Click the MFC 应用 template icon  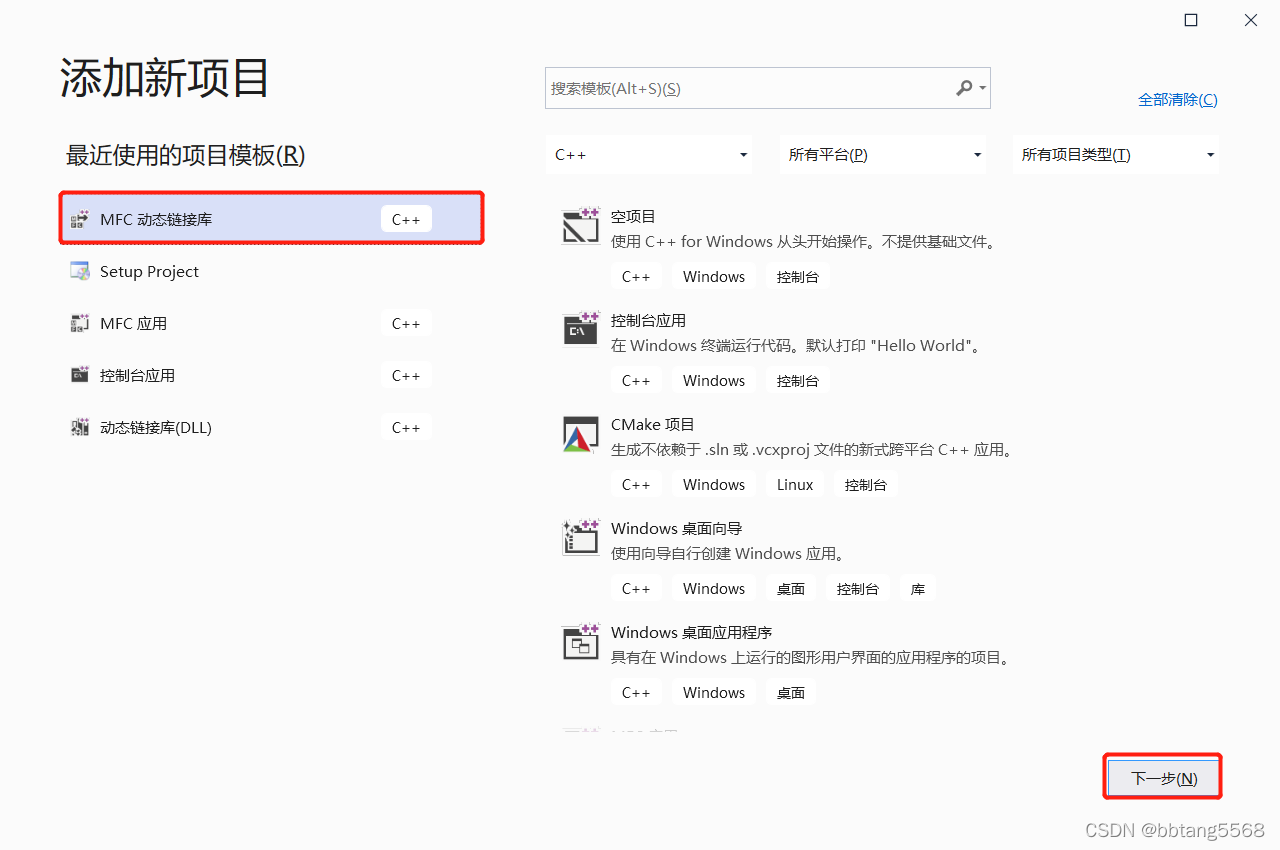(80, 323)
